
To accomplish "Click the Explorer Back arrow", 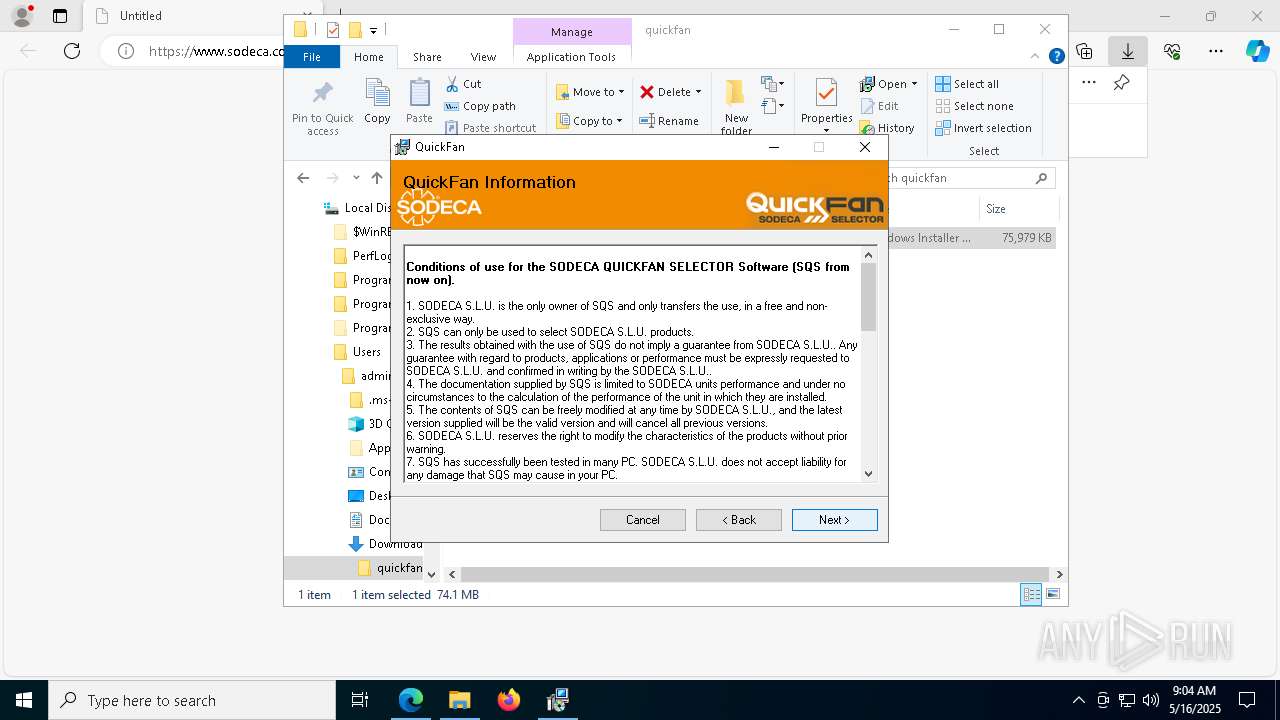I will (303, 178).
